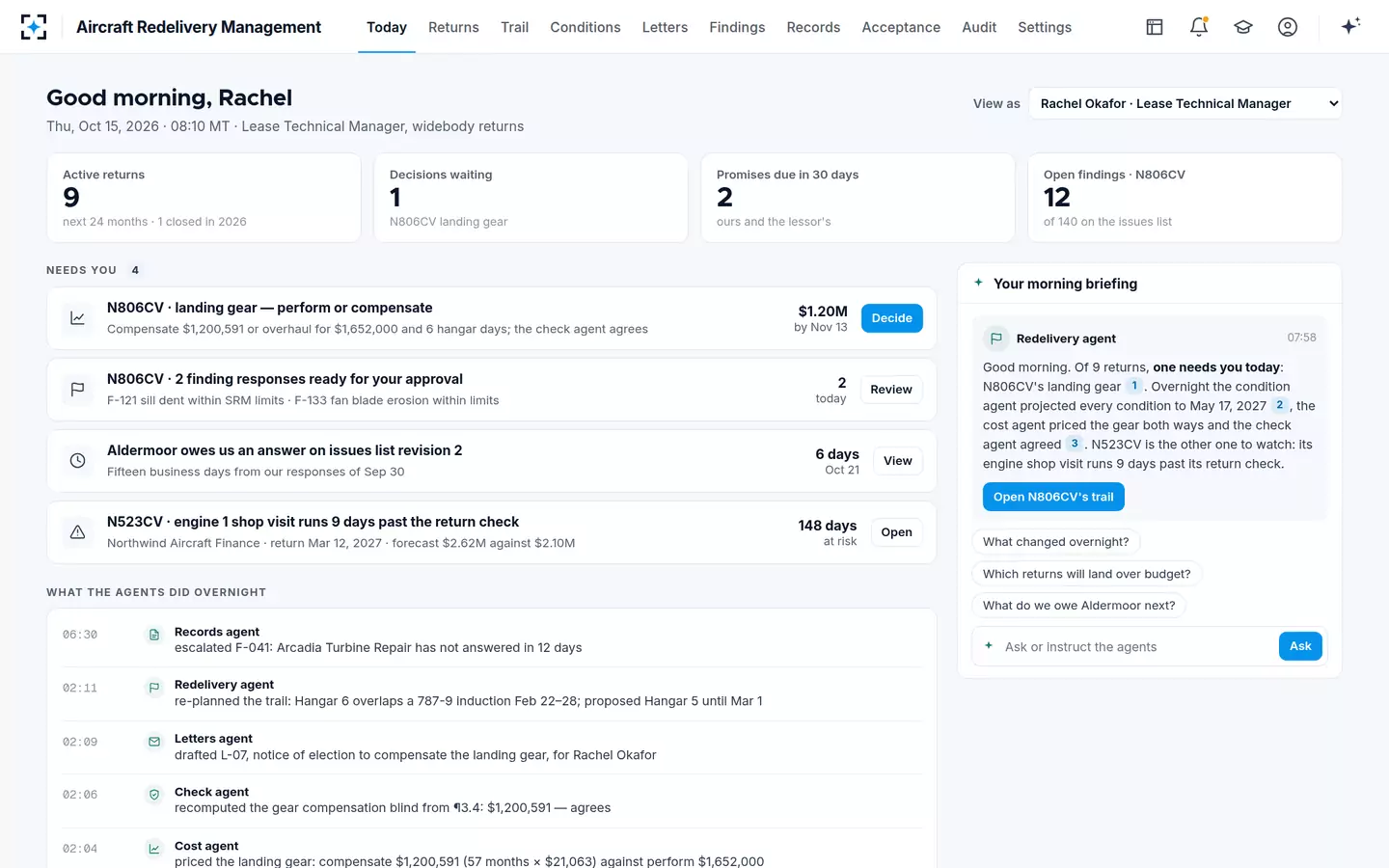Open the Conditions tab

pos(586,27)
